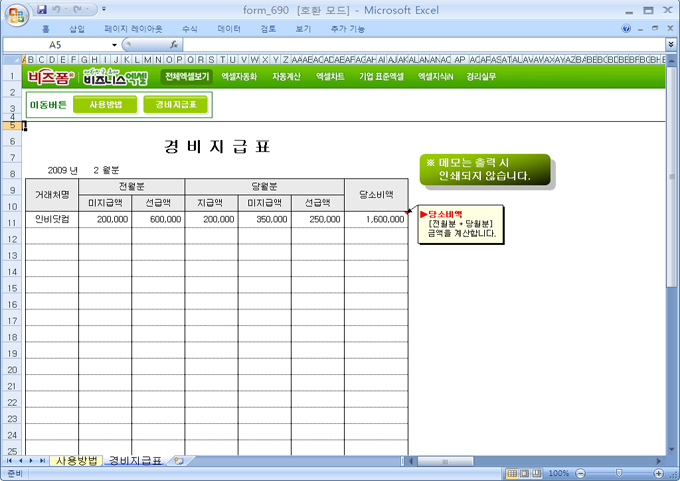The width and height of the screenshot is (680, 481).
Task: Click the 경 비 지 급 표 title
Action: [217, 147]
